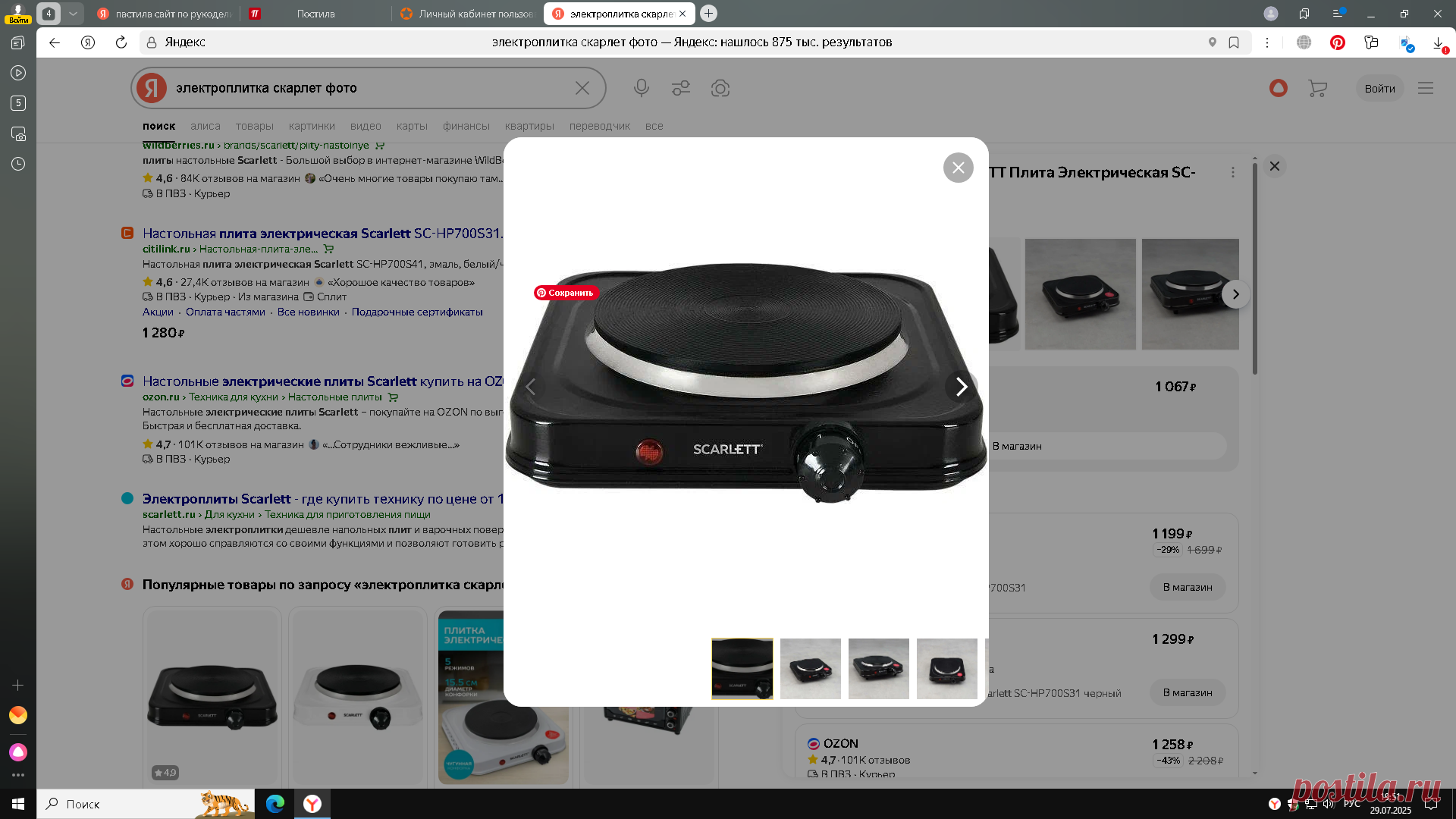The height and width of the screenshot is (819, 1456).
Task: Open Alice assistant icon in sidebar
Action: [x=18, y=752]
